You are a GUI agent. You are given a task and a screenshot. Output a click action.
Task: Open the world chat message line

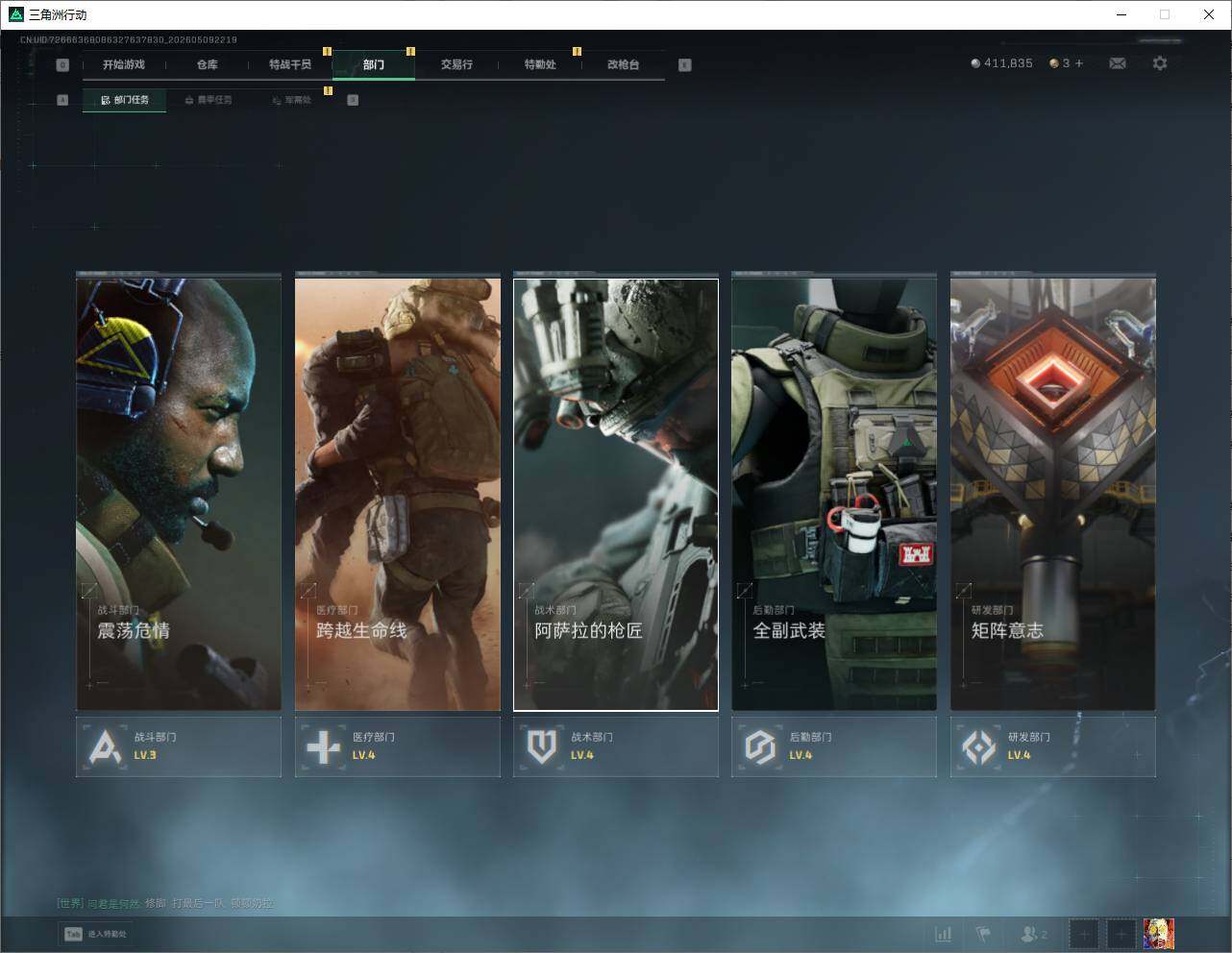point(164,903)
